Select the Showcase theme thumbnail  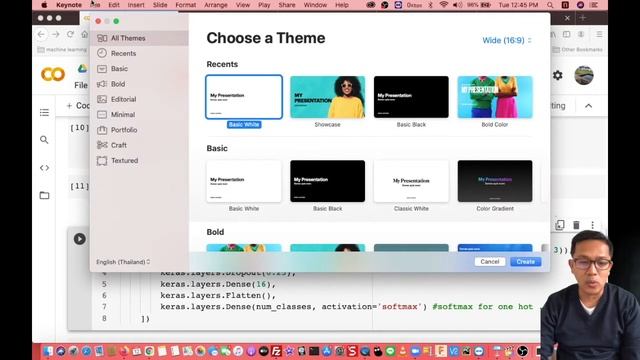tap(327, 97)
